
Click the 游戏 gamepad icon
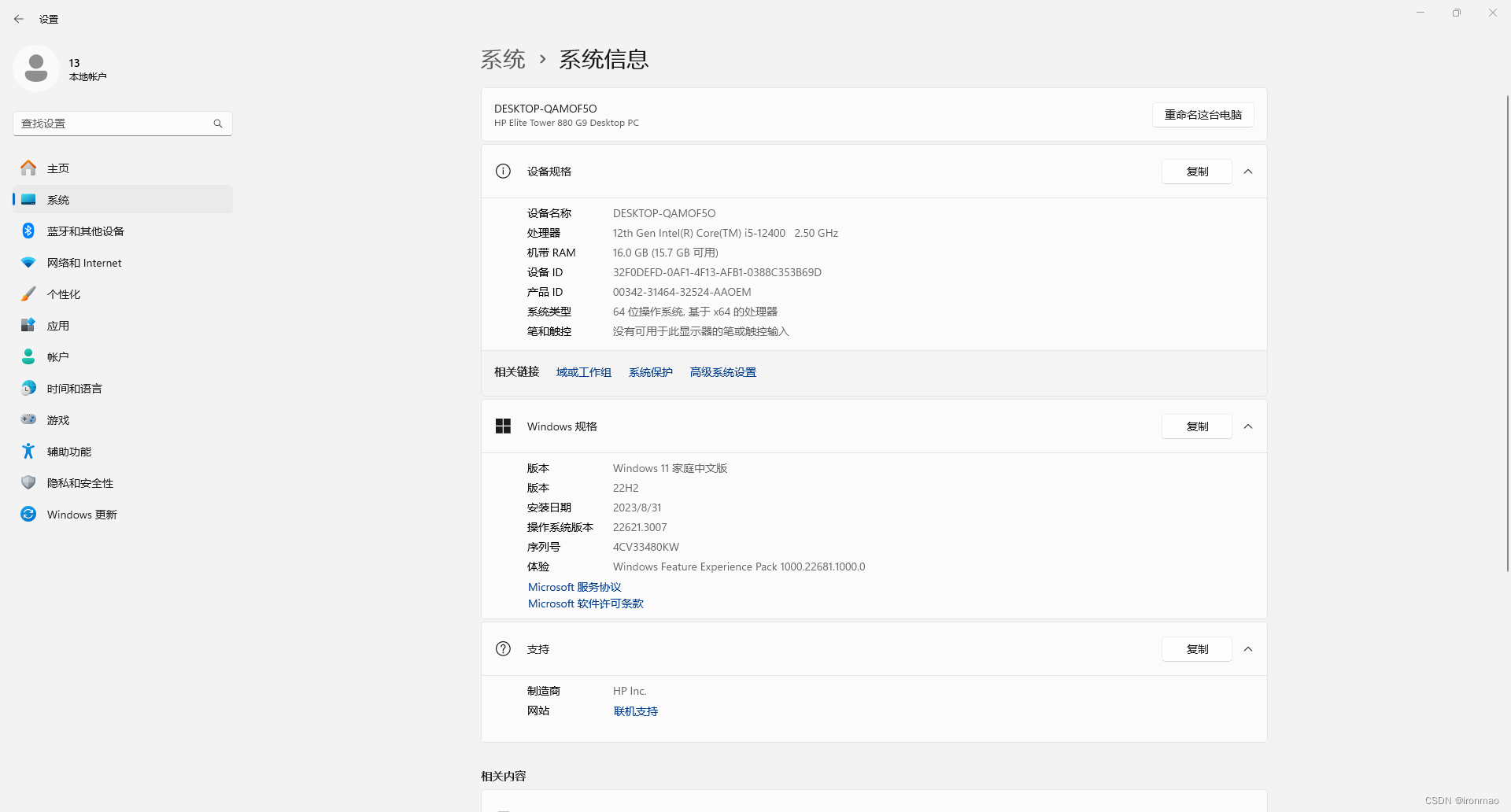tap(28, 419)
